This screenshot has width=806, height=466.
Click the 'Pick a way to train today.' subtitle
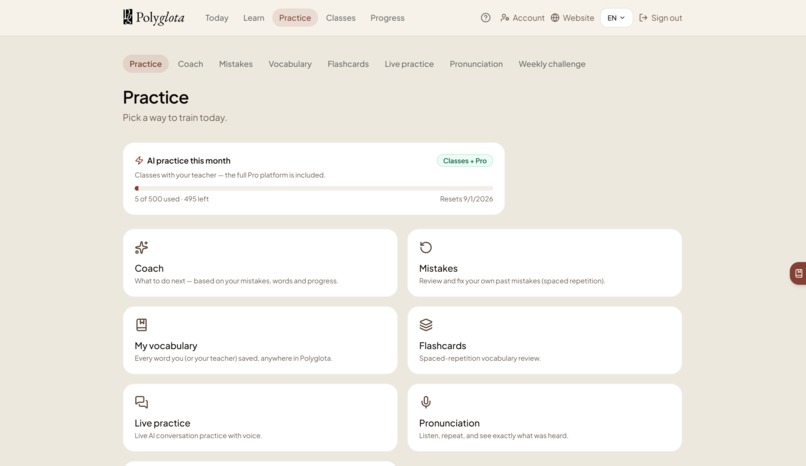174,118
